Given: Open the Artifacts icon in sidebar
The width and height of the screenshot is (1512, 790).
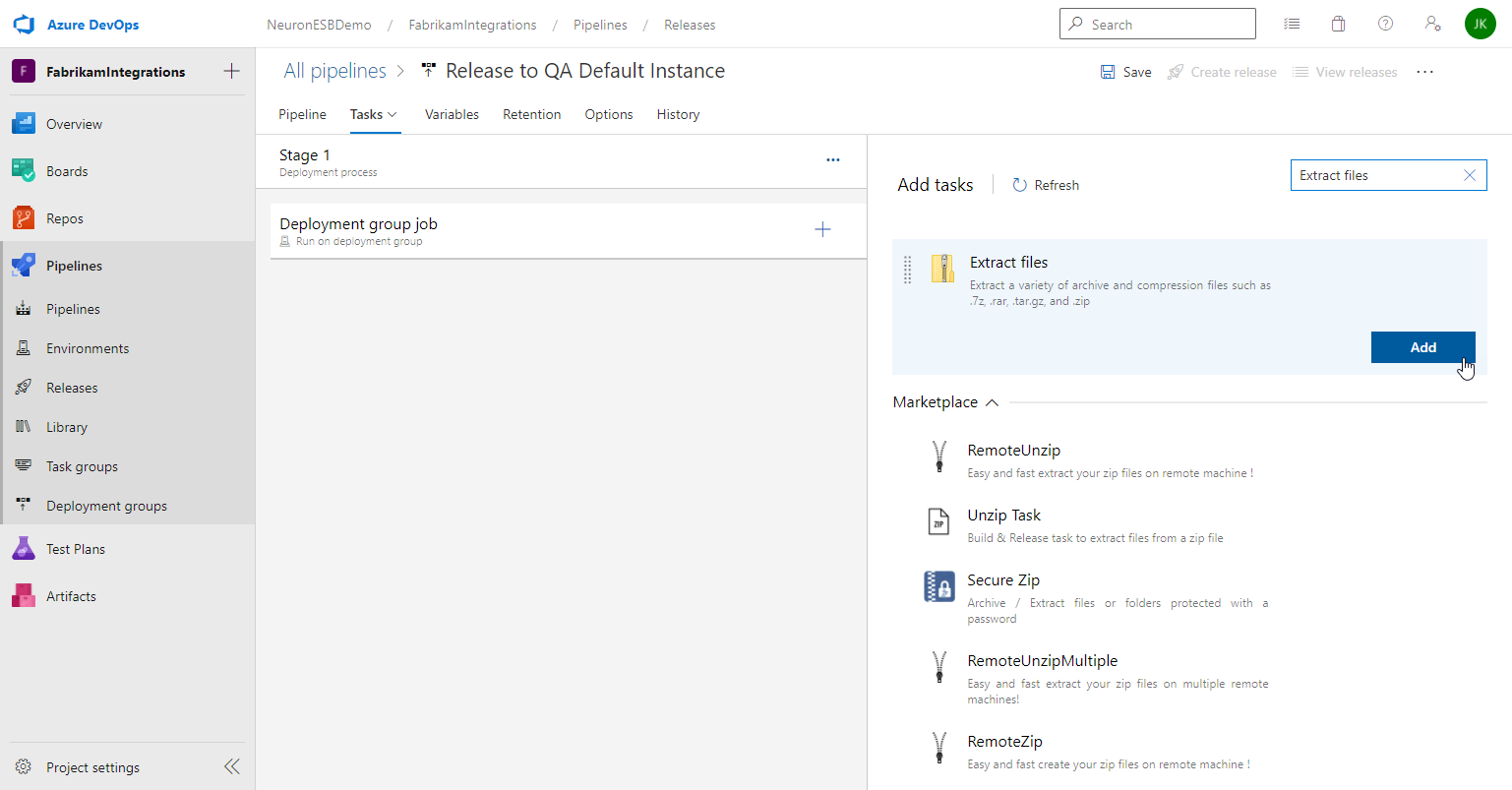Looking at the screenshot, I should click(24, 596).
